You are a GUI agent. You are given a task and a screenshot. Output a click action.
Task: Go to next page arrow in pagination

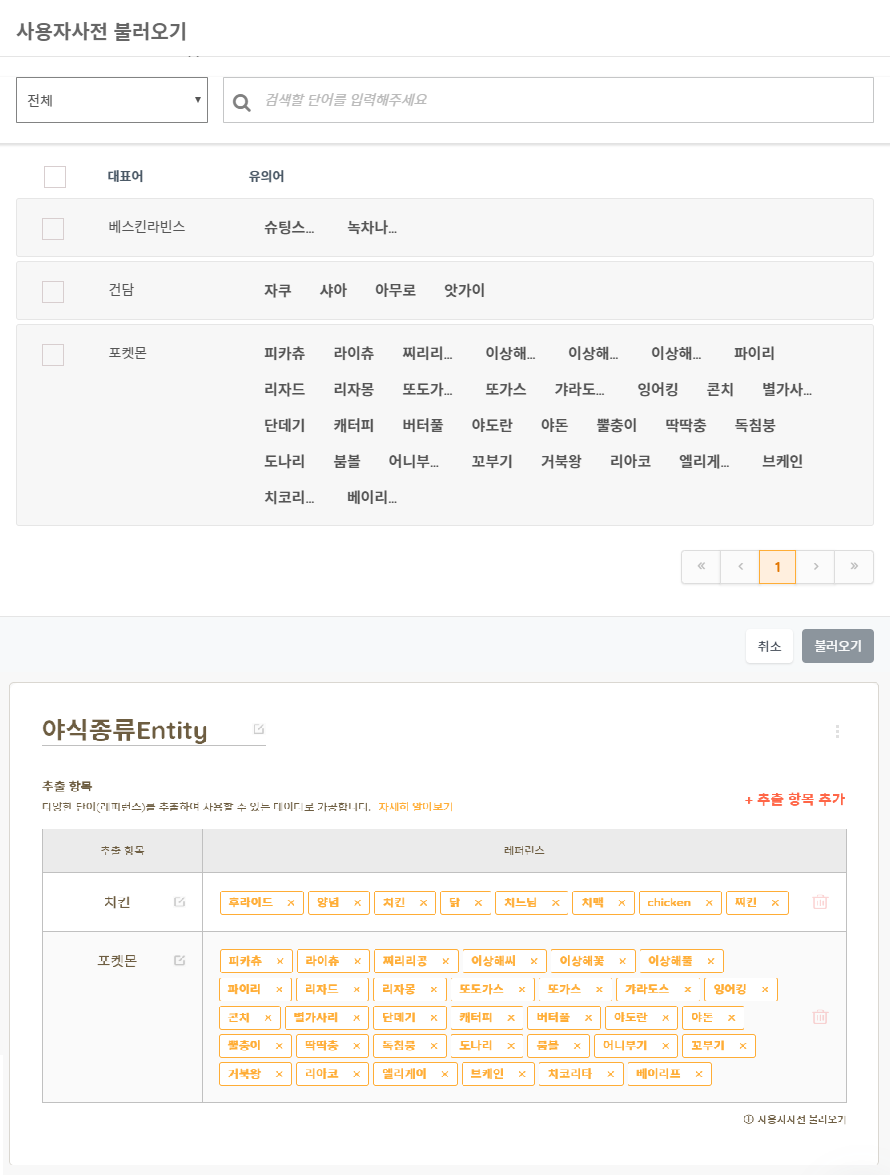[x=816, y=567]
